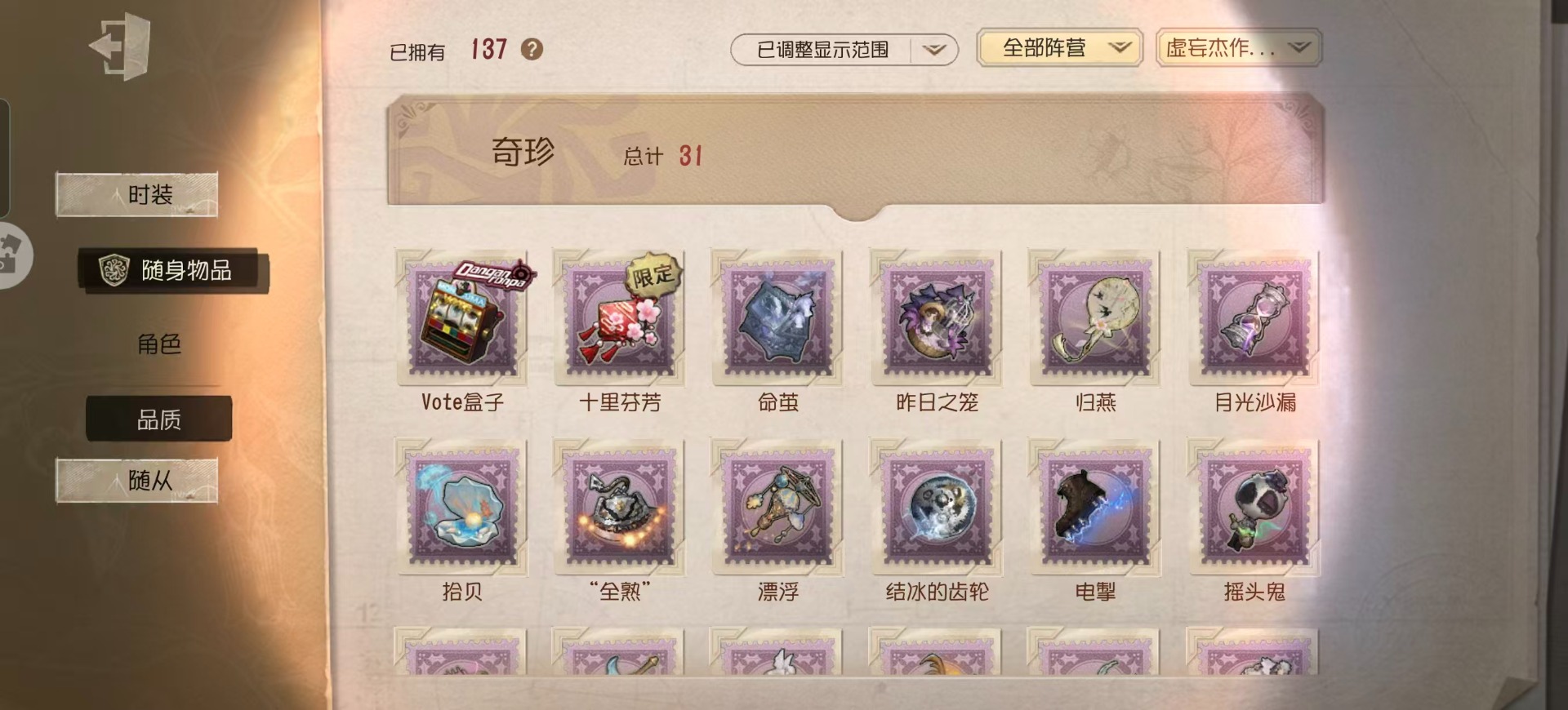Viewport: 1568px width, 710px height.
Task: Expand the 全部阵营 faction dropdown
Action: coord(1059,48)
